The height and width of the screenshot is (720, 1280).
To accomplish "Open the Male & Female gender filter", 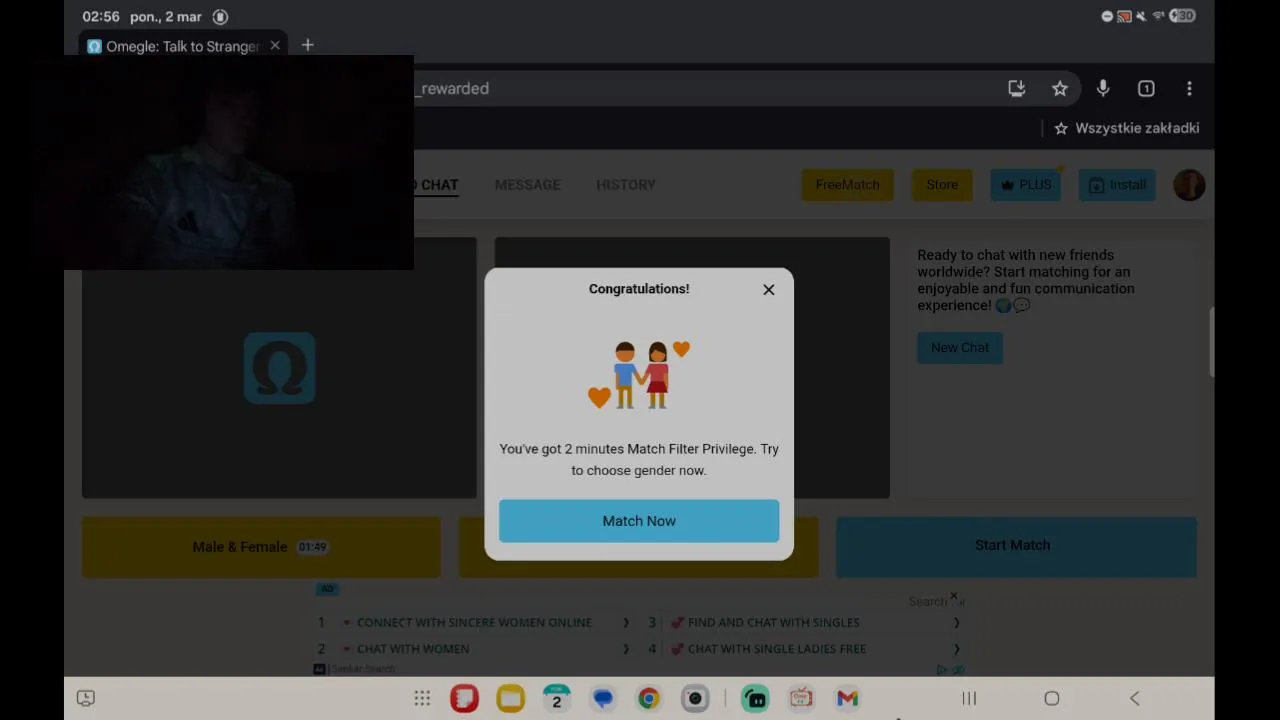I will pyautogui.click(x=261, y=547).
